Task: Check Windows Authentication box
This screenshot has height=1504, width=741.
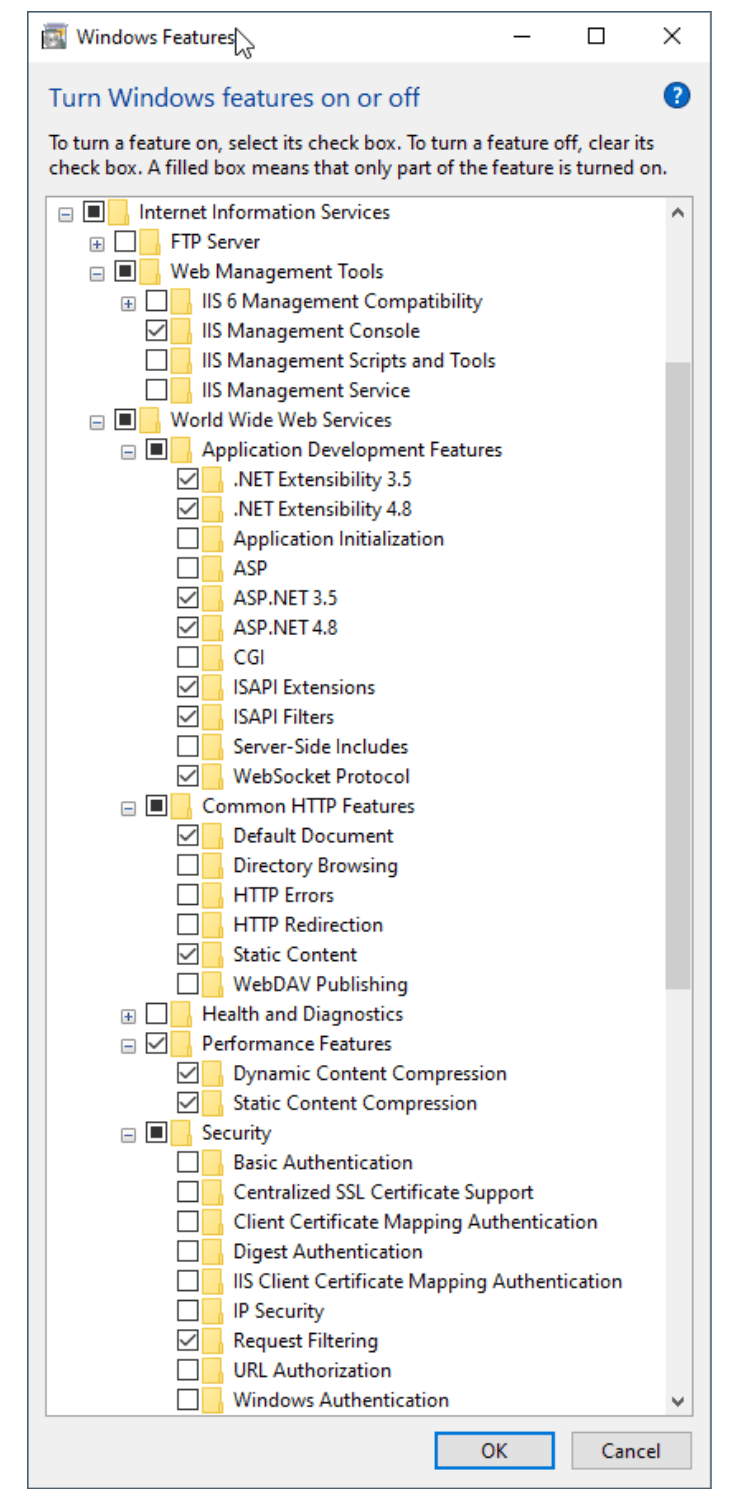Action: [187, 1400]
